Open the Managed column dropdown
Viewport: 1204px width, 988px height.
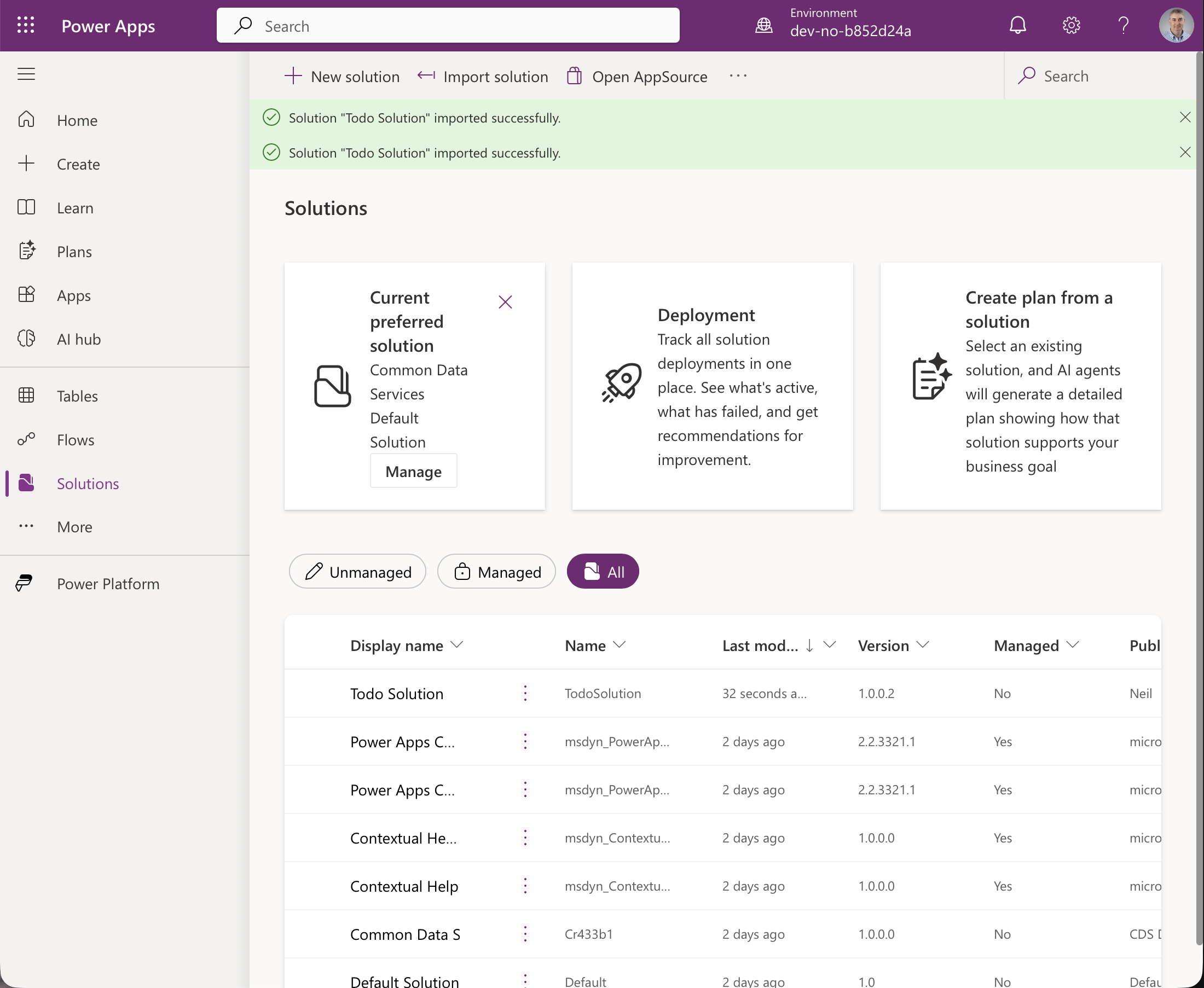[x=1073, y=645]
